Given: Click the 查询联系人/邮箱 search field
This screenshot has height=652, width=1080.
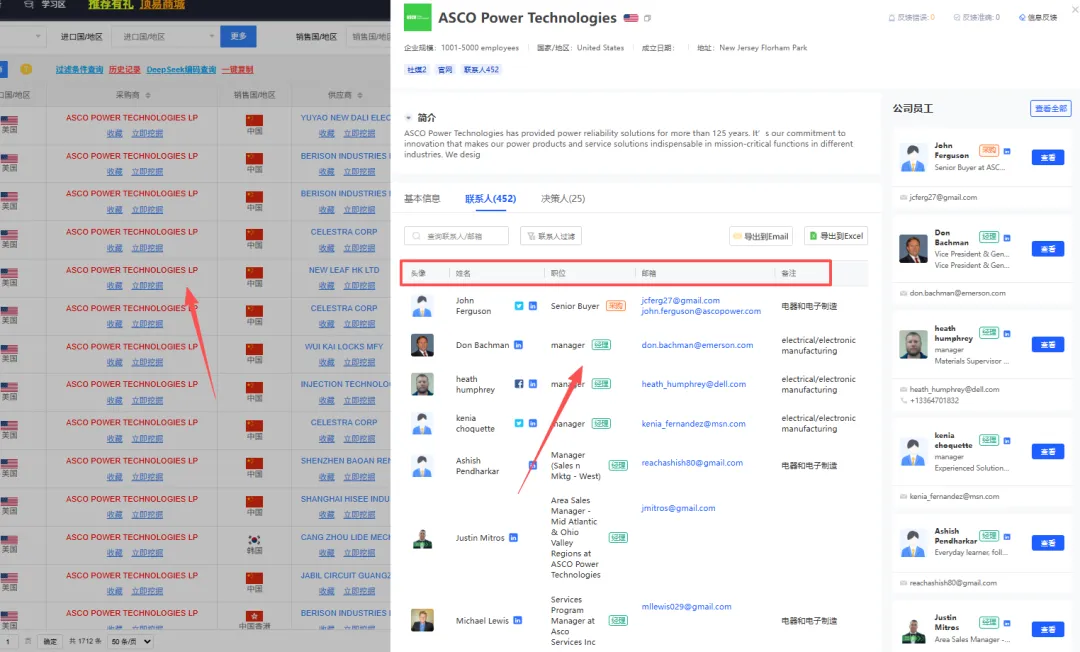Looking at the screenshot, I should pyautogui.click(x=456, y=236).
